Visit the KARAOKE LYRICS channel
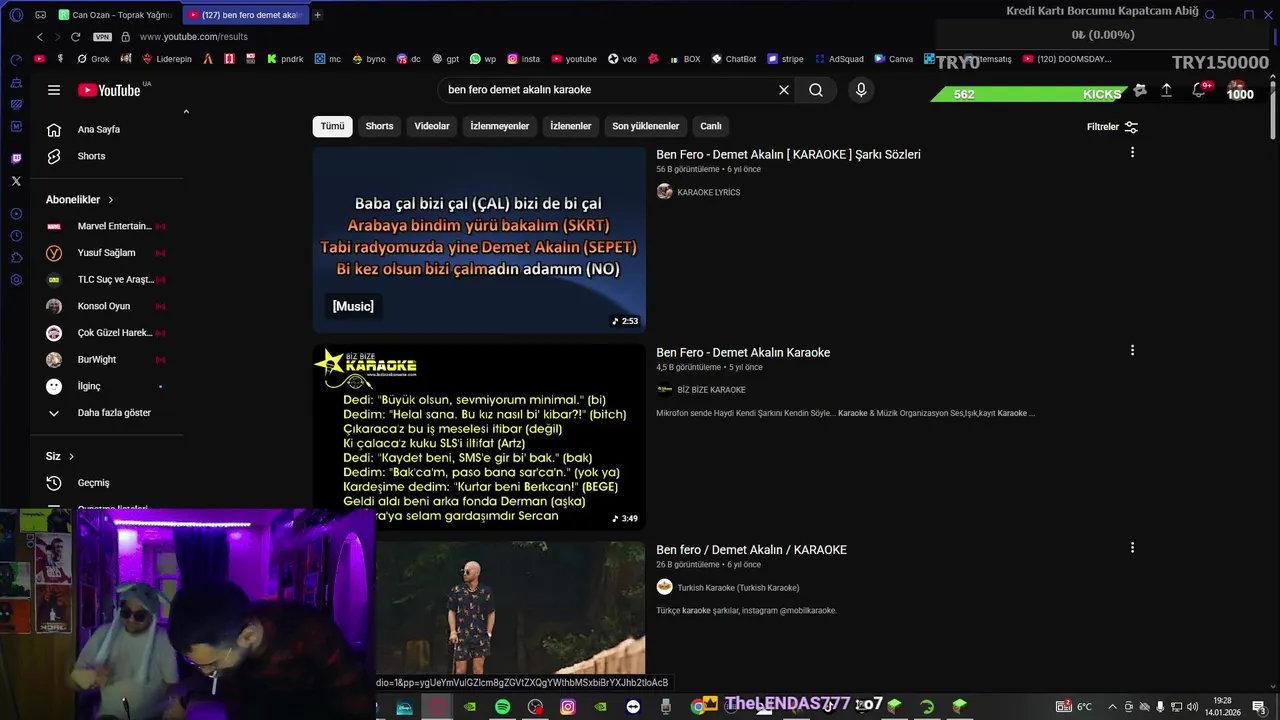Screen dimensions: 1280x720 (x=708, y=192)
